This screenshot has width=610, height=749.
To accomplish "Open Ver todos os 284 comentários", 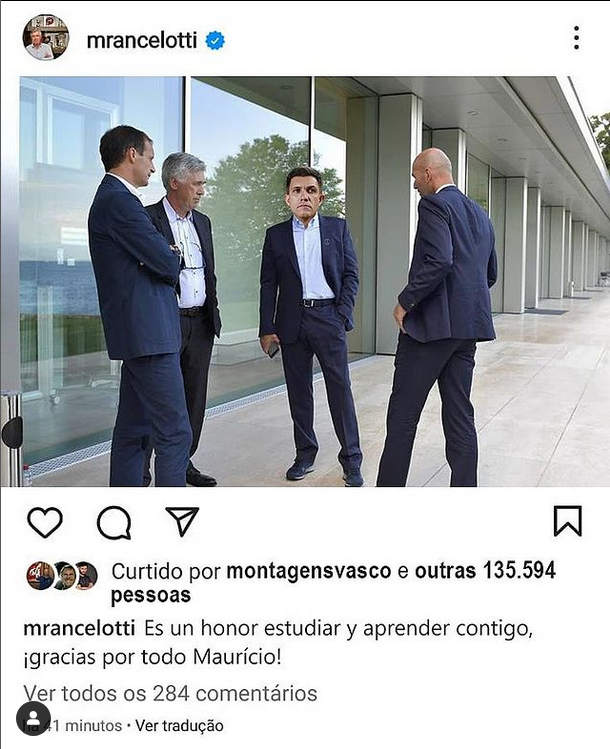I will pyautogui.click(x=171, y=694).
